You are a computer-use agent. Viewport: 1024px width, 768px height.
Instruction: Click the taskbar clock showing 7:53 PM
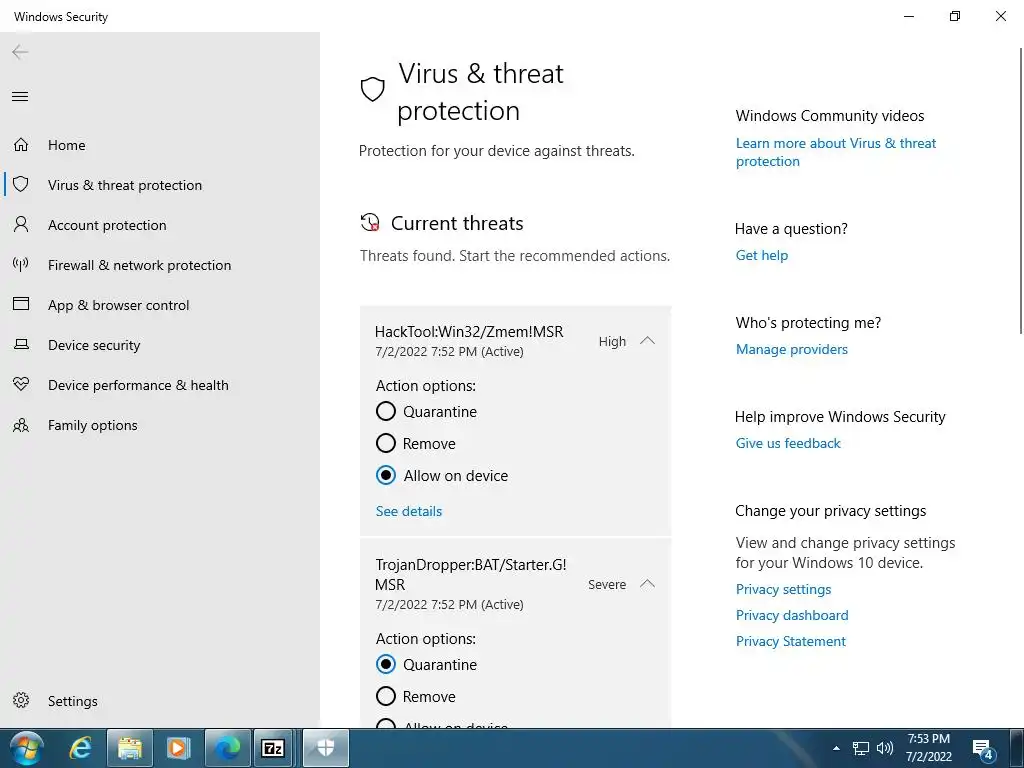928,748
